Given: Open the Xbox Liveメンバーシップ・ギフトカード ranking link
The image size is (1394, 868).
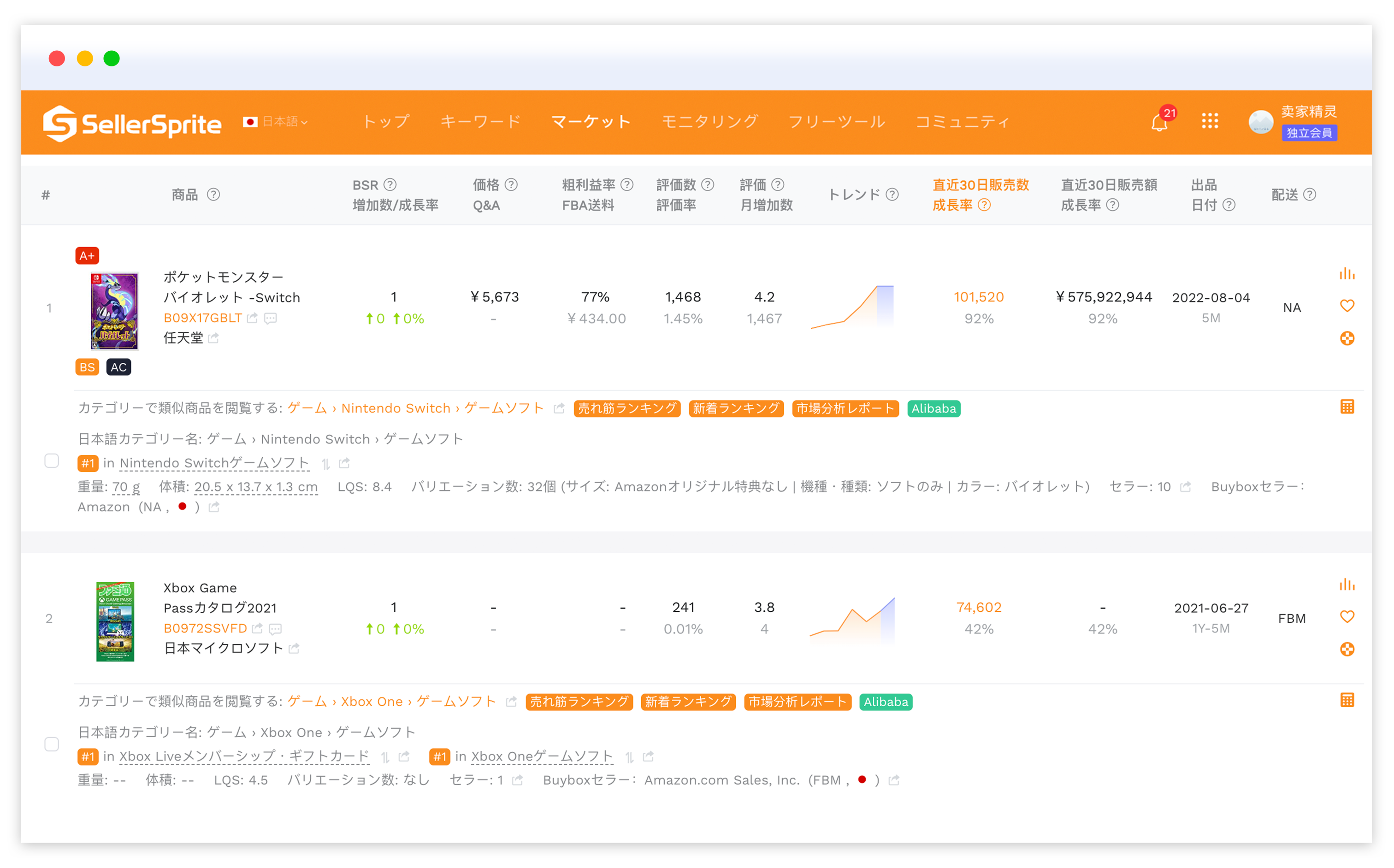Looking at the screenshot, I should click(244, 756).
